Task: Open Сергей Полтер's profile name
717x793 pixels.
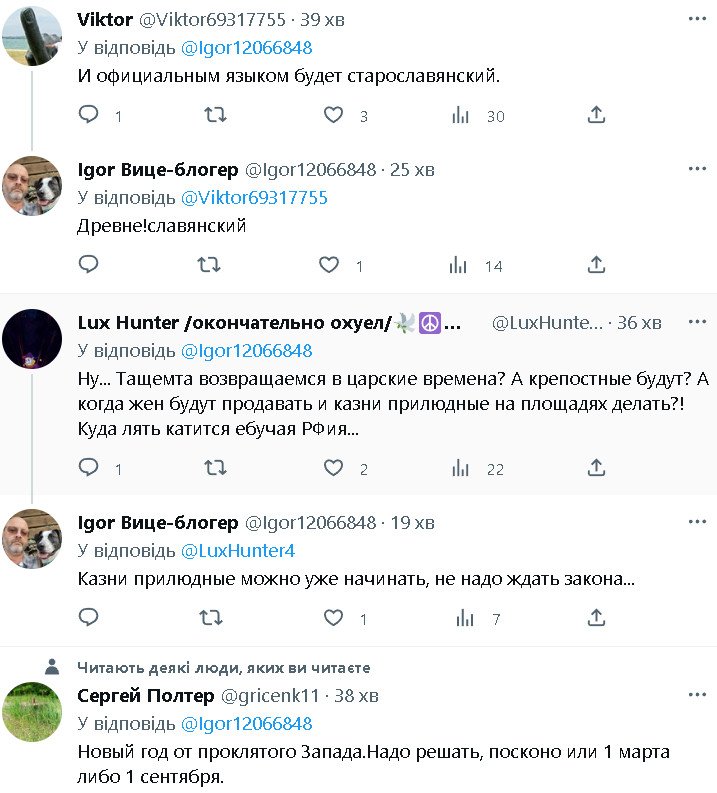Action: pyautogui.click(x=144, y=695)
